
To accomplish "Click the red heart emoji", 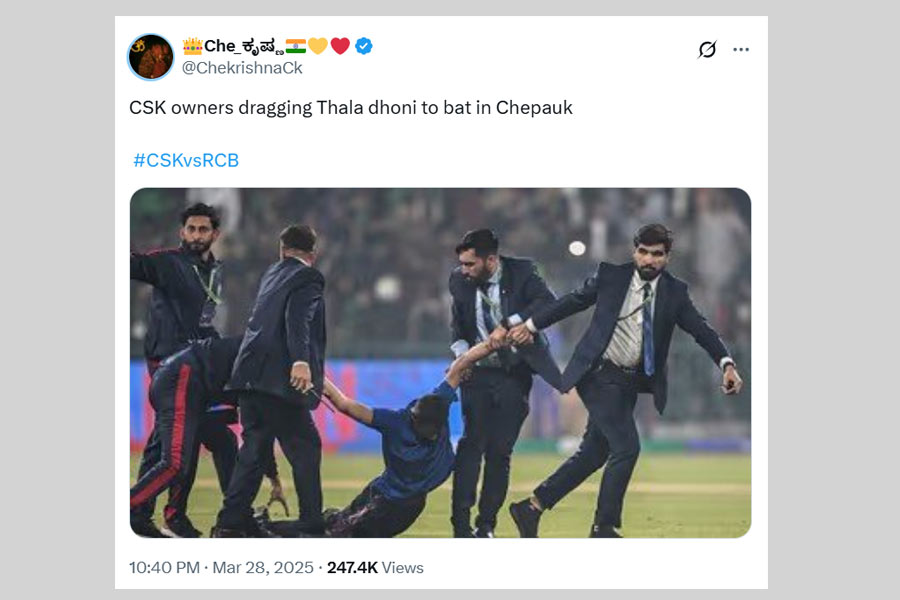I will click(340, 46).
